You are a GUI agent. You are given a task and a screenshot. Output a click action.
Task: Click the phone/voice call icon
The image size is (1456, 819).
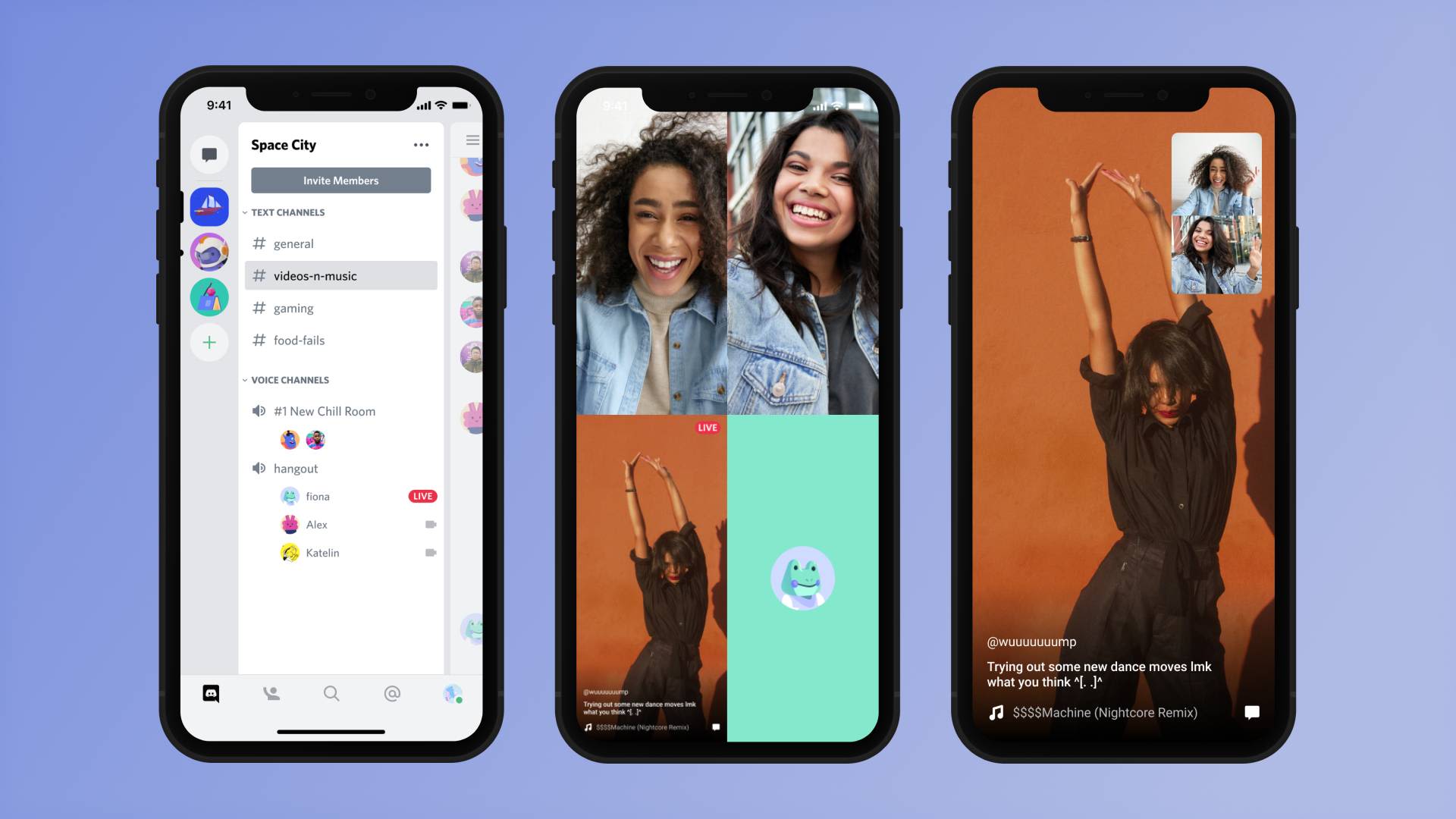(270, 693)
